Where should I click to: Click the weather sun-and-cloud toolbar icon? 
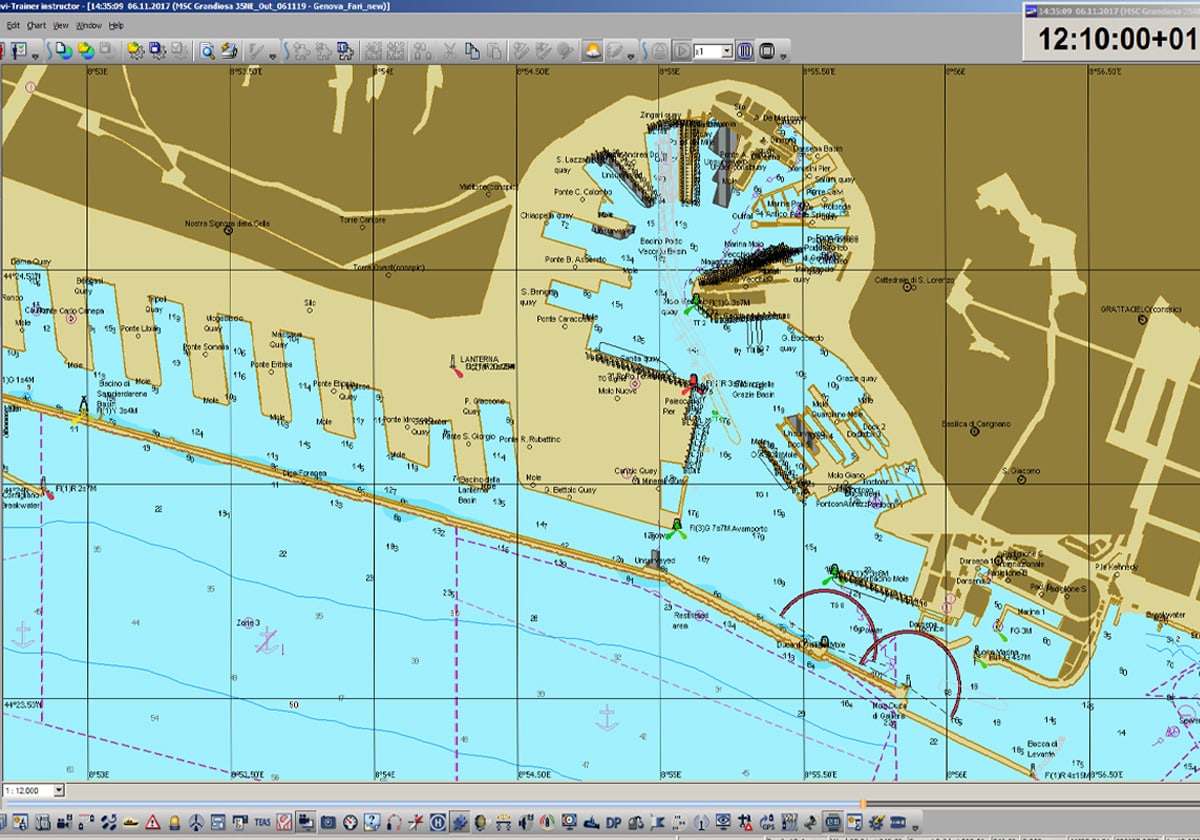(x=592, y=50)
